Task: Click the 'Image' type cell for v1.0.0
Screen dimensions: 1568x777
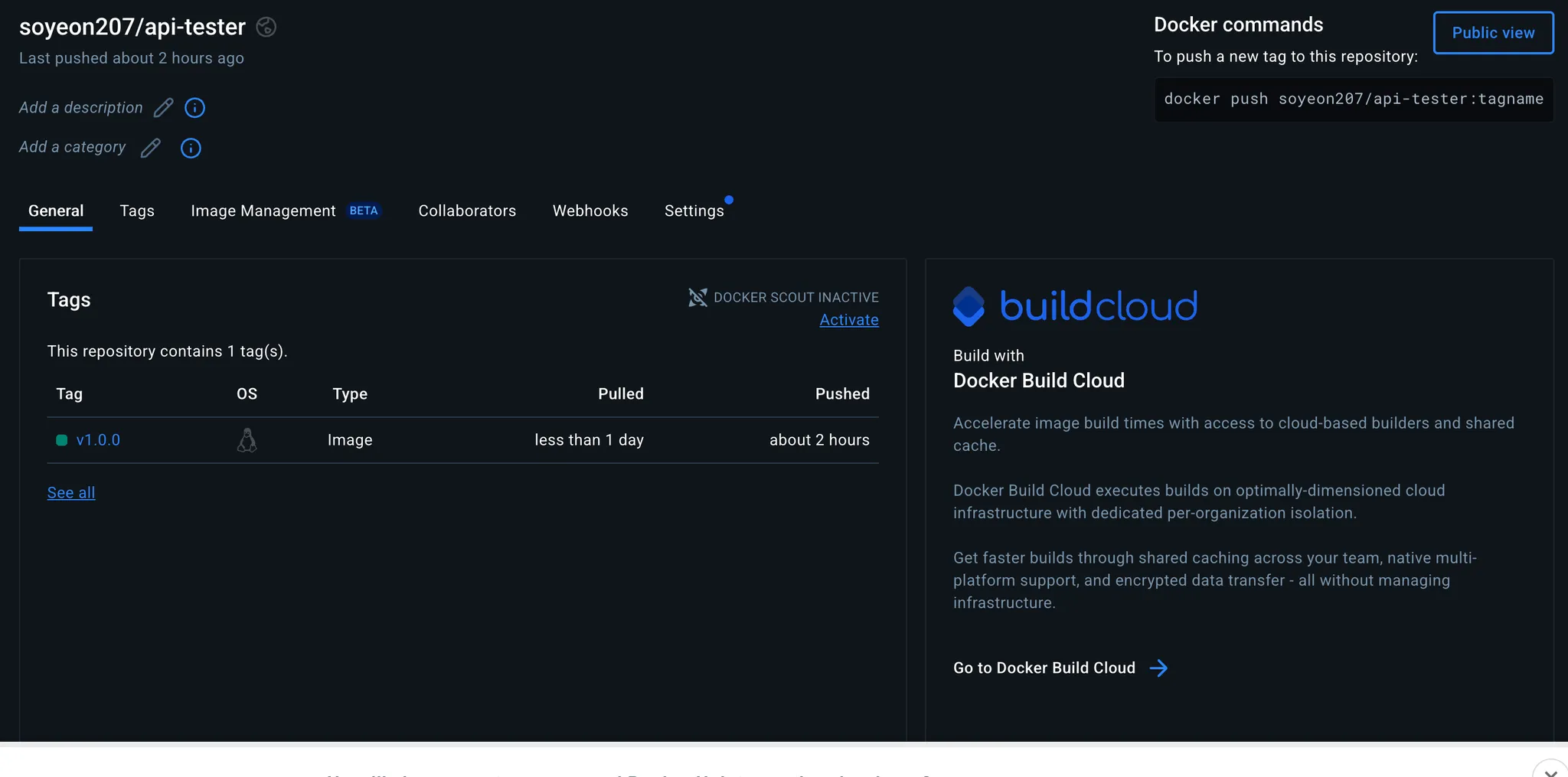Action: (350, 440)
